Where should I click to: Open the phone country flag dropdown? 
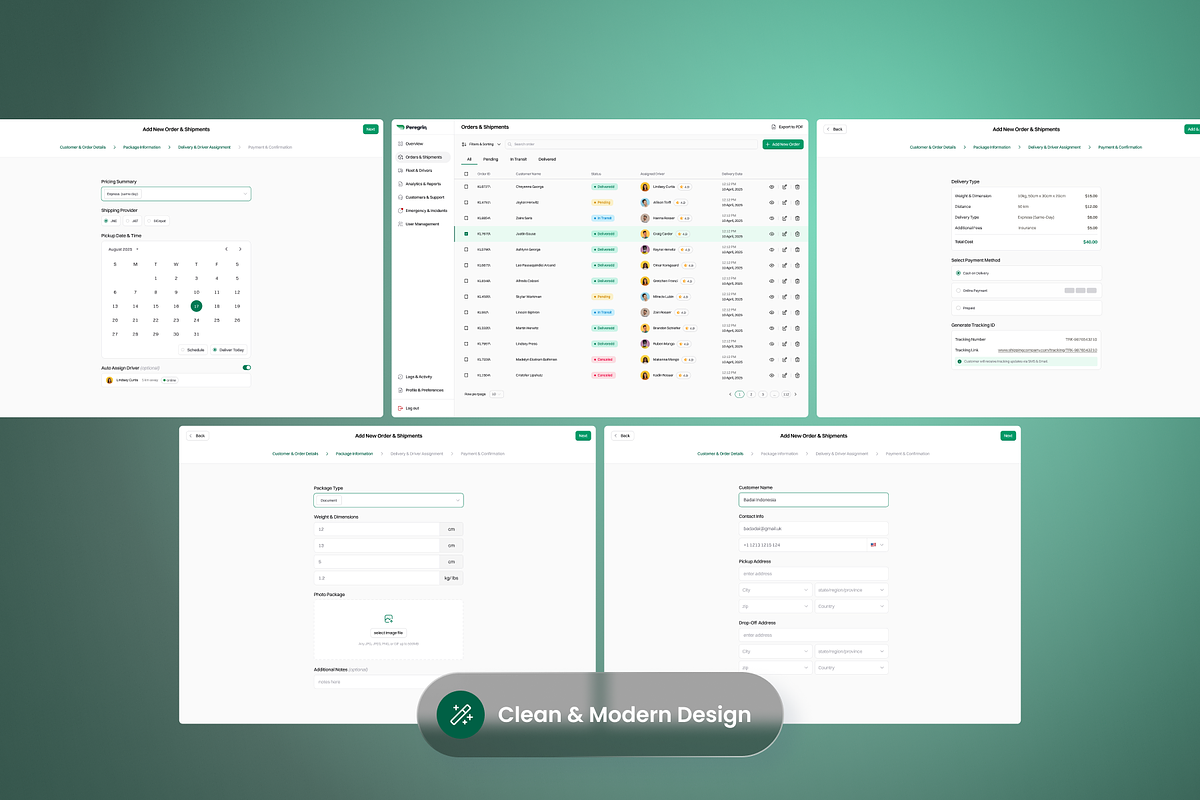(x=877, y=545)
